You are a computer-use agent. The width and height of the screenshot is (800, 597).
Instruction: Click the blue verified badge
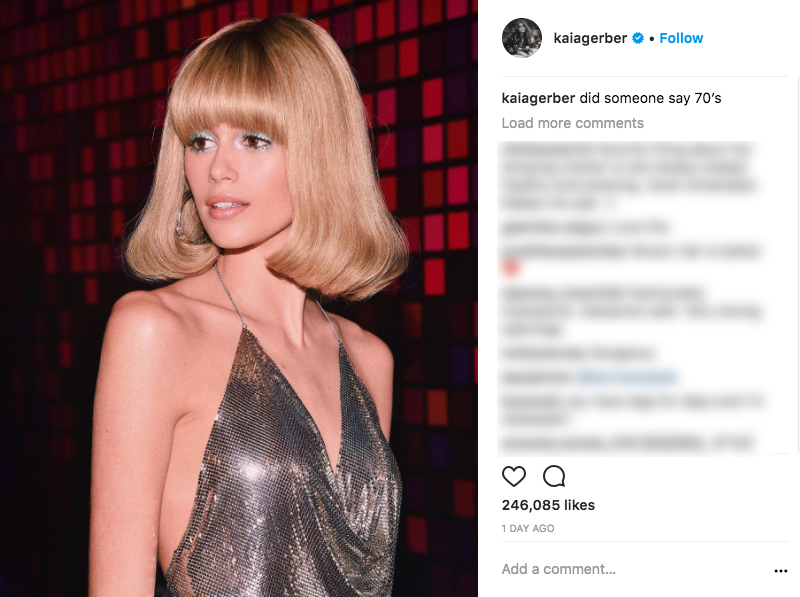[638, 38]
